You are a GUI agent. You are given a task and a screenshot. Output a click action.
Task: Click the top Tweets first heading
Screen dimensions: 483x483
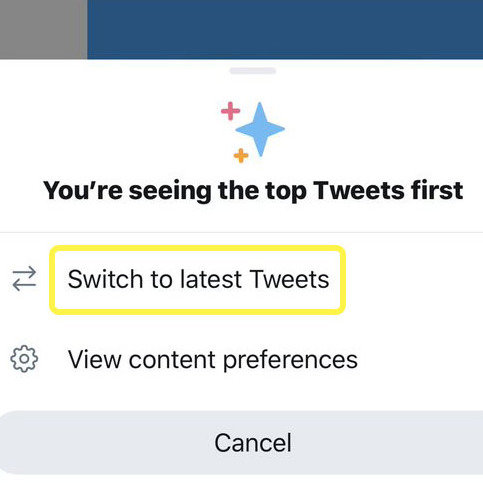click(253, 191)
